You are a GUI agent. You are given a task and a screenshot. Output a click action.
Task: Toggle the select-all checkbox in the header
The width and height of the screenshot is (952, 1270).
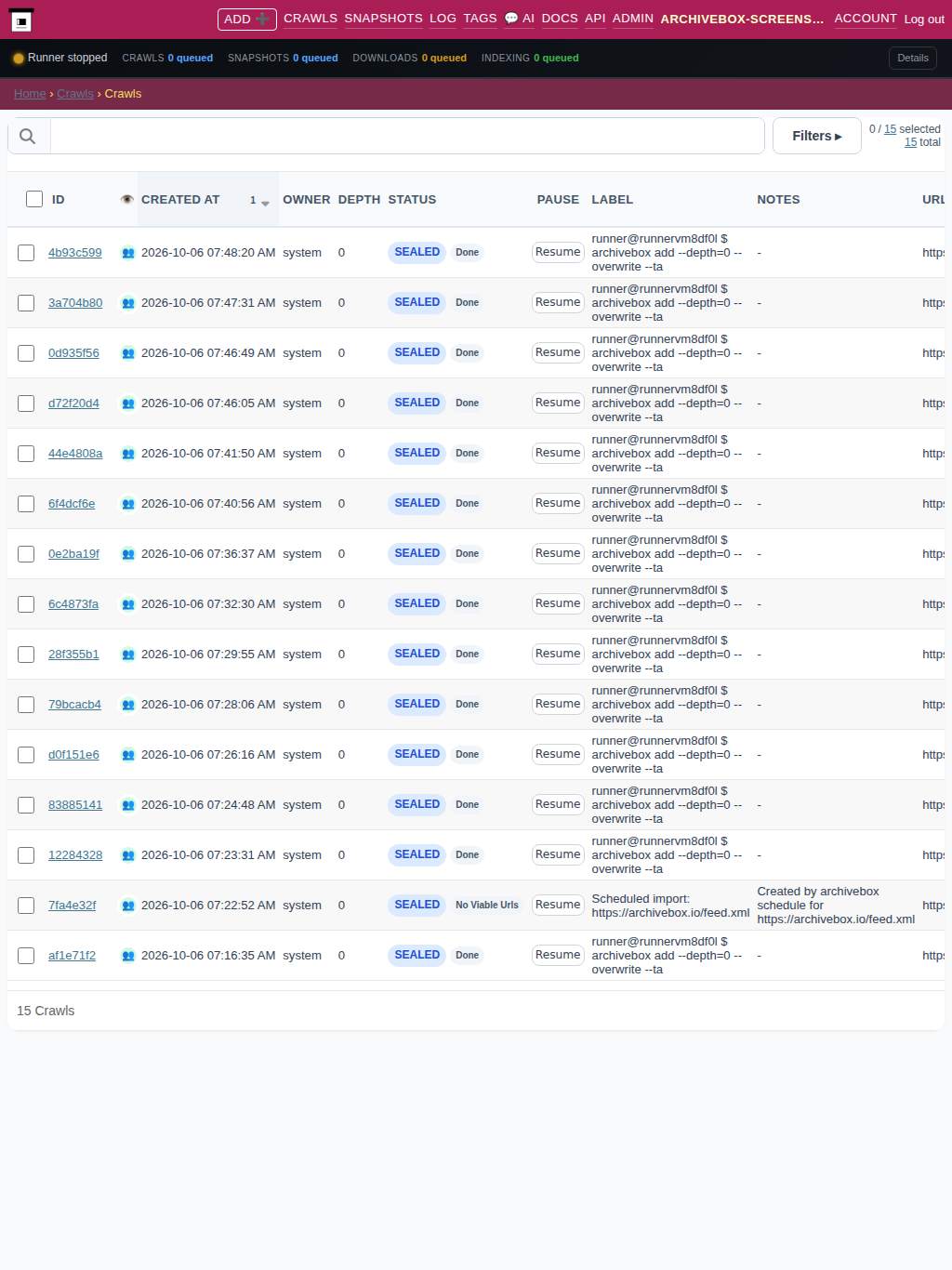click(x=34, y=199)
